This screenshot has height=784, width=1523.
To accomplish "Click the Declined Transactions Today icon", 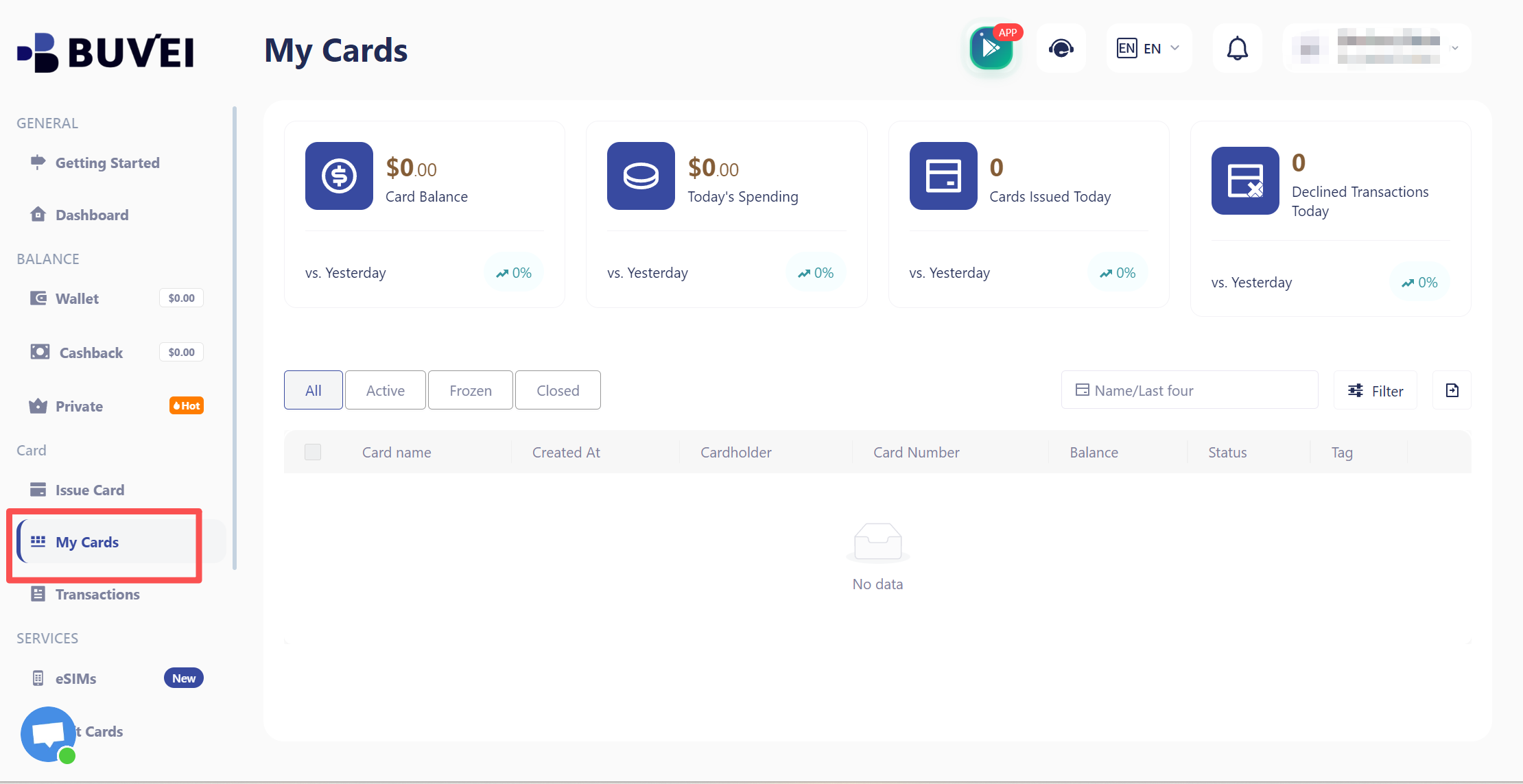I will click(x=1245, y=180).
